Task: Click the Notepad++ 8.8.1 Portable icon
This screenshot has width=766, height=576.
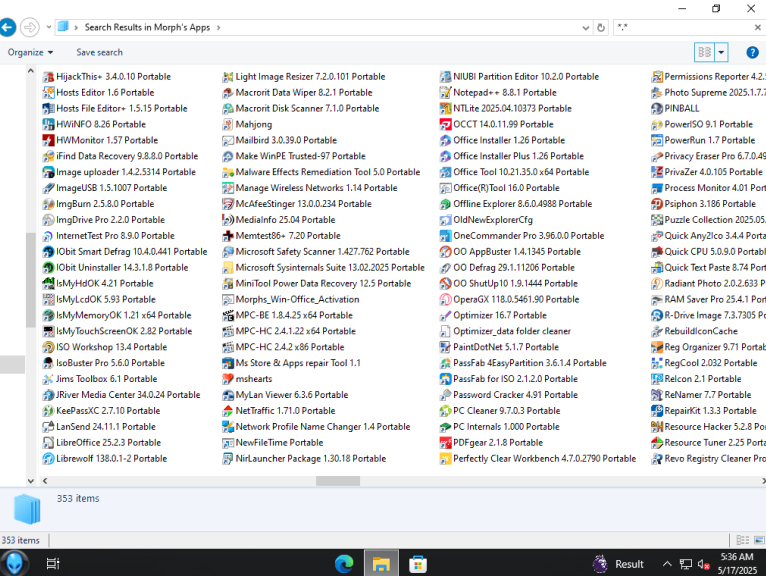Action: 445,93
